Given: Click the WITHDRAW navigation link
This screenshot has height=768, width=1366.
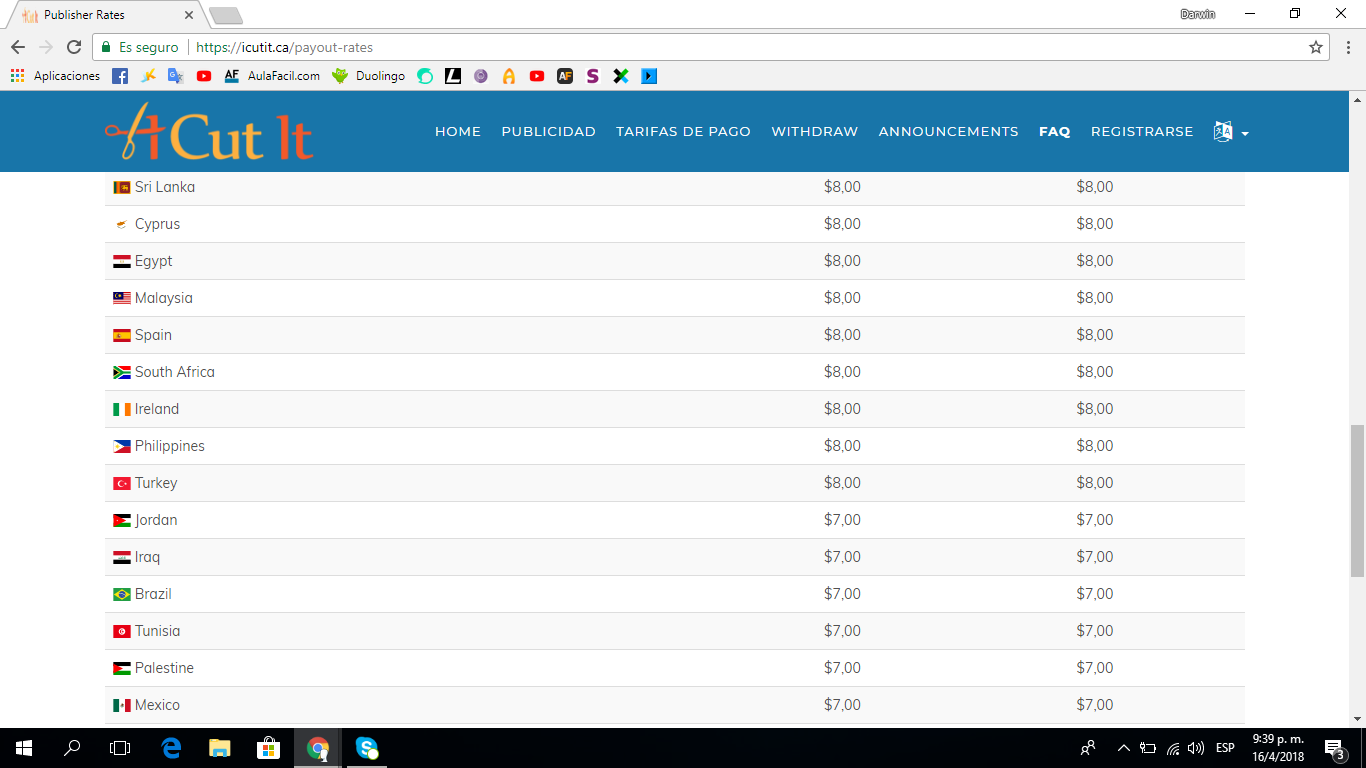Looking at the screenshot, I should coord(814,131).
